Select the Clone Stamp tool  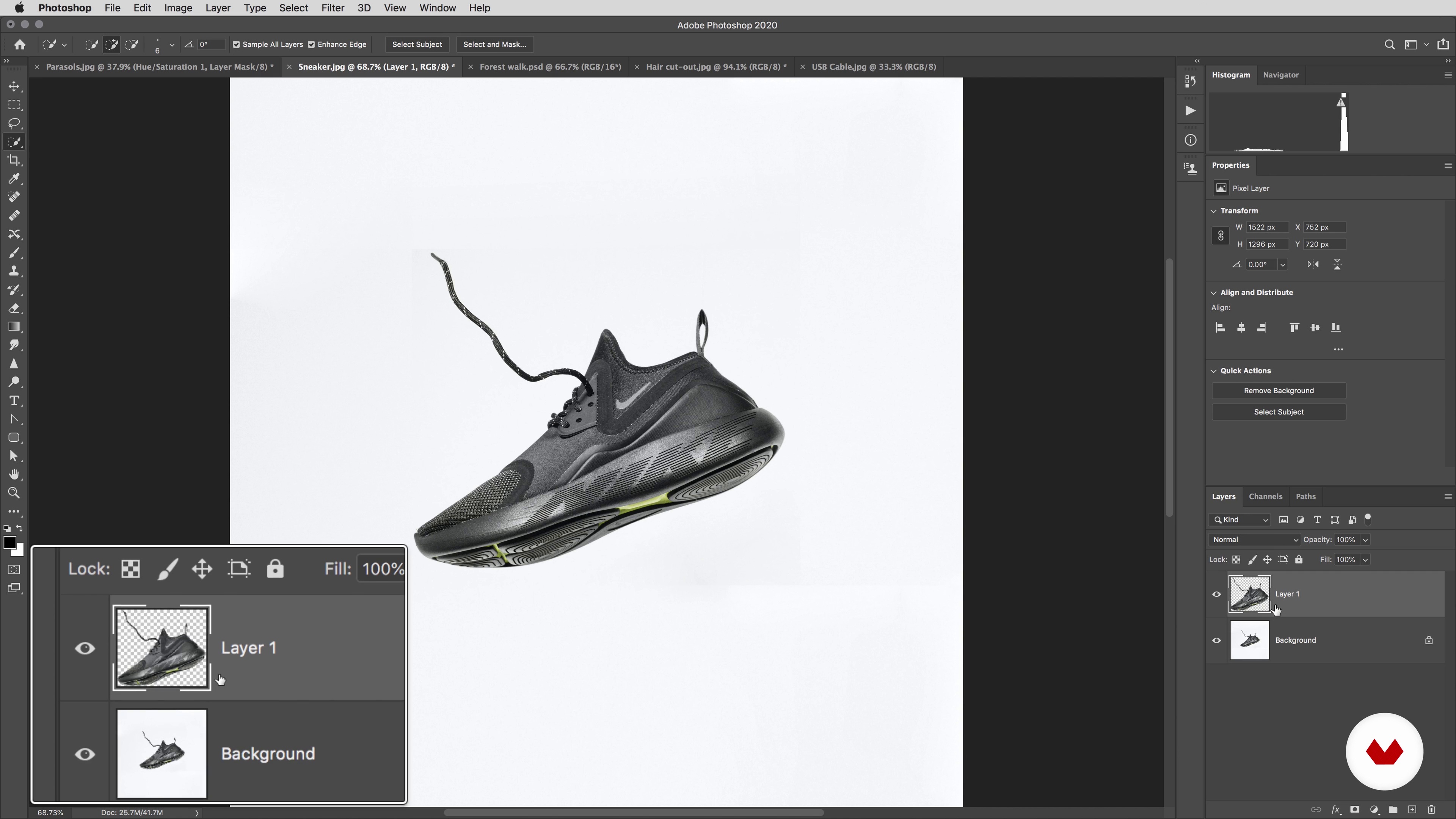click(14, 271)
